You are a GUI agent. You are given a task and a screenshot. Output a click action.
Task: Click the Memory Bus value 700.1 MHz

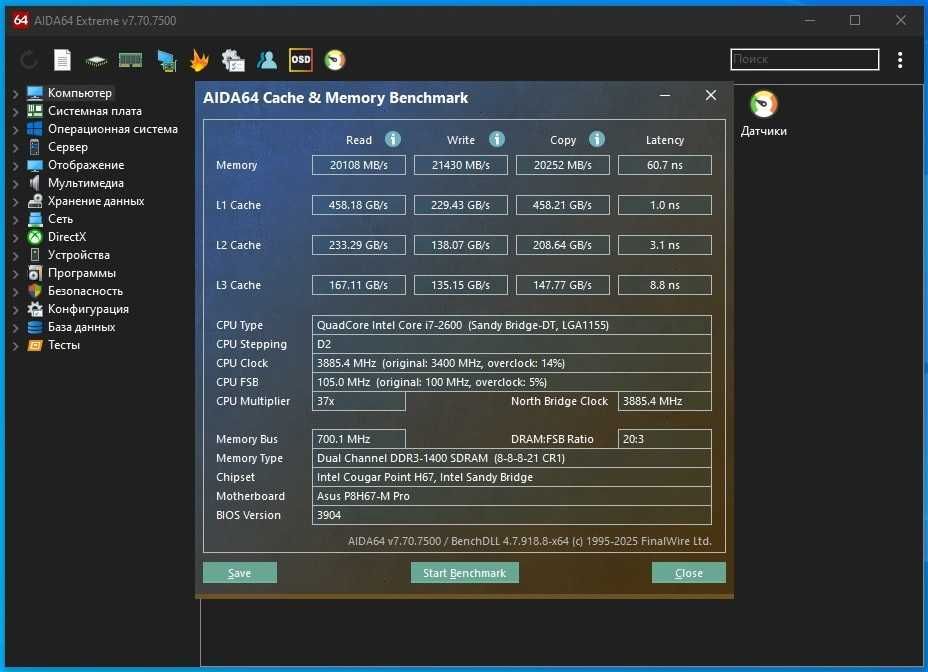359,439
